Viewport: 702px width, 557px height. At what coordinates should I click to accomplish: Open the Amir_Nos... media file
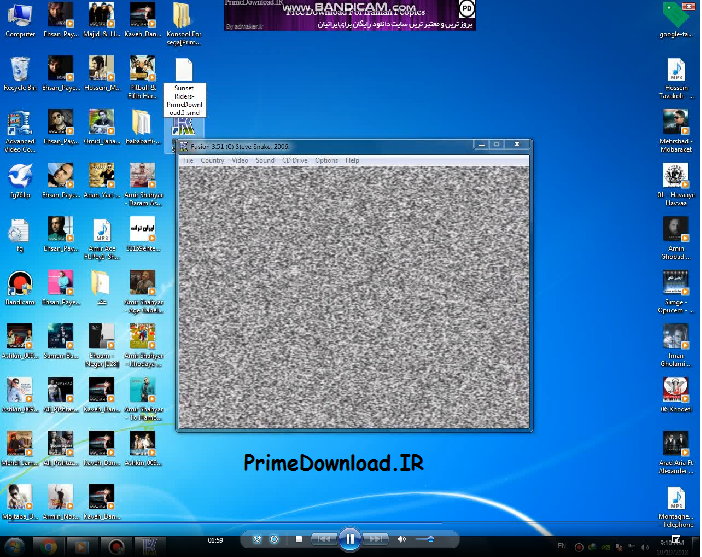60,502
